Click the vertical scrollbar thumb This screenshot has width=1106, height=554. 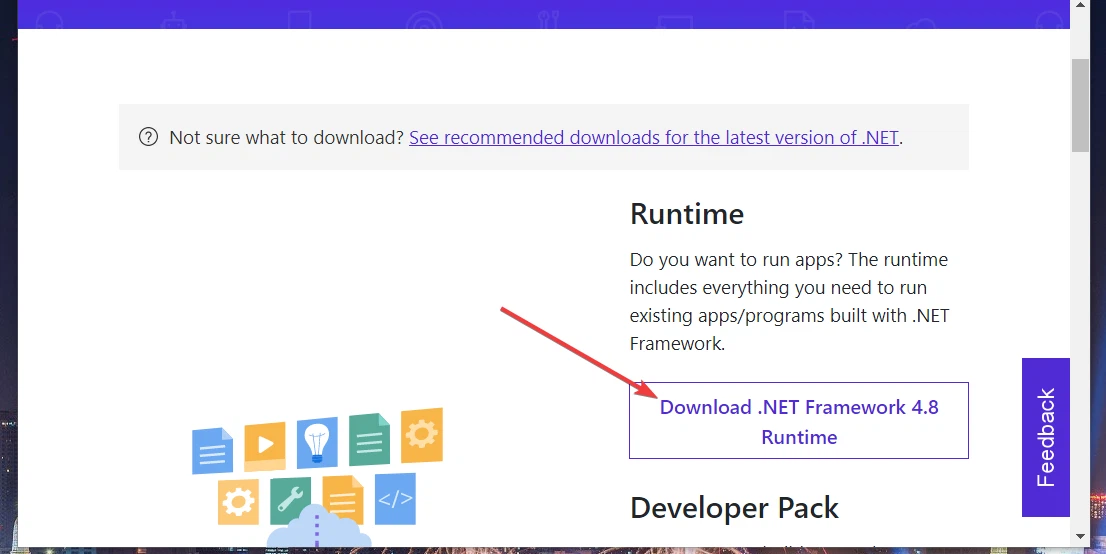tap(1080, 105)
